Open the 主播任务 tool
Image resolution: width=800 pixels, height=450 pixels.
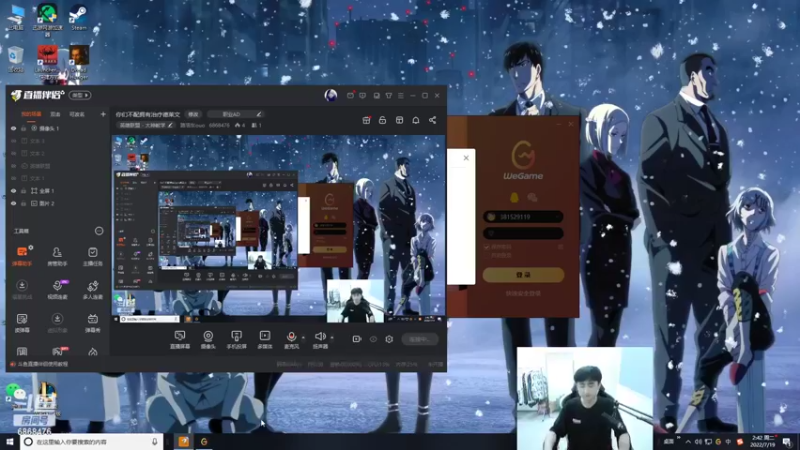point(92,256)
